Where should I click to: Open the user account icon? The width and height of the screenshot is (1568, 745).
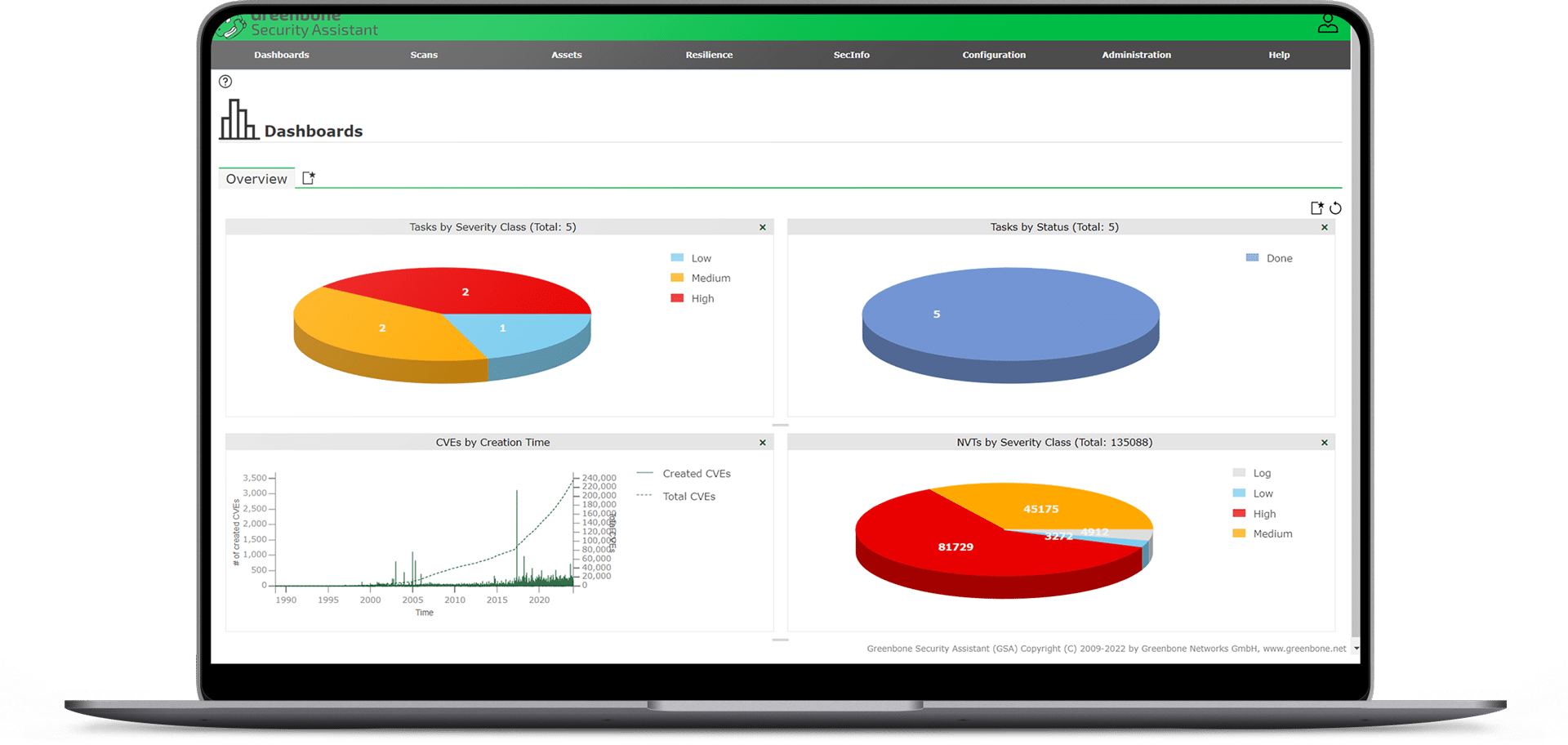click(1327, 24)
